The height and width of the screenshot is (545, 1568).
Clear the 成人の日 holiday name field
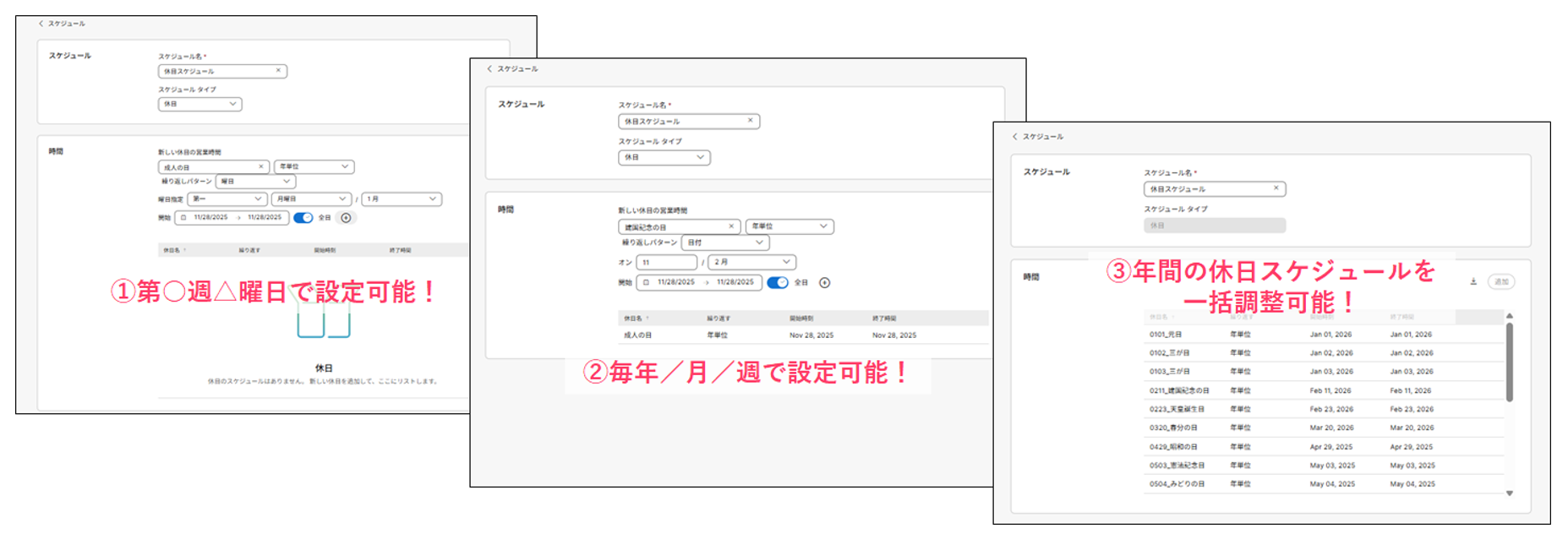(260, 167)
